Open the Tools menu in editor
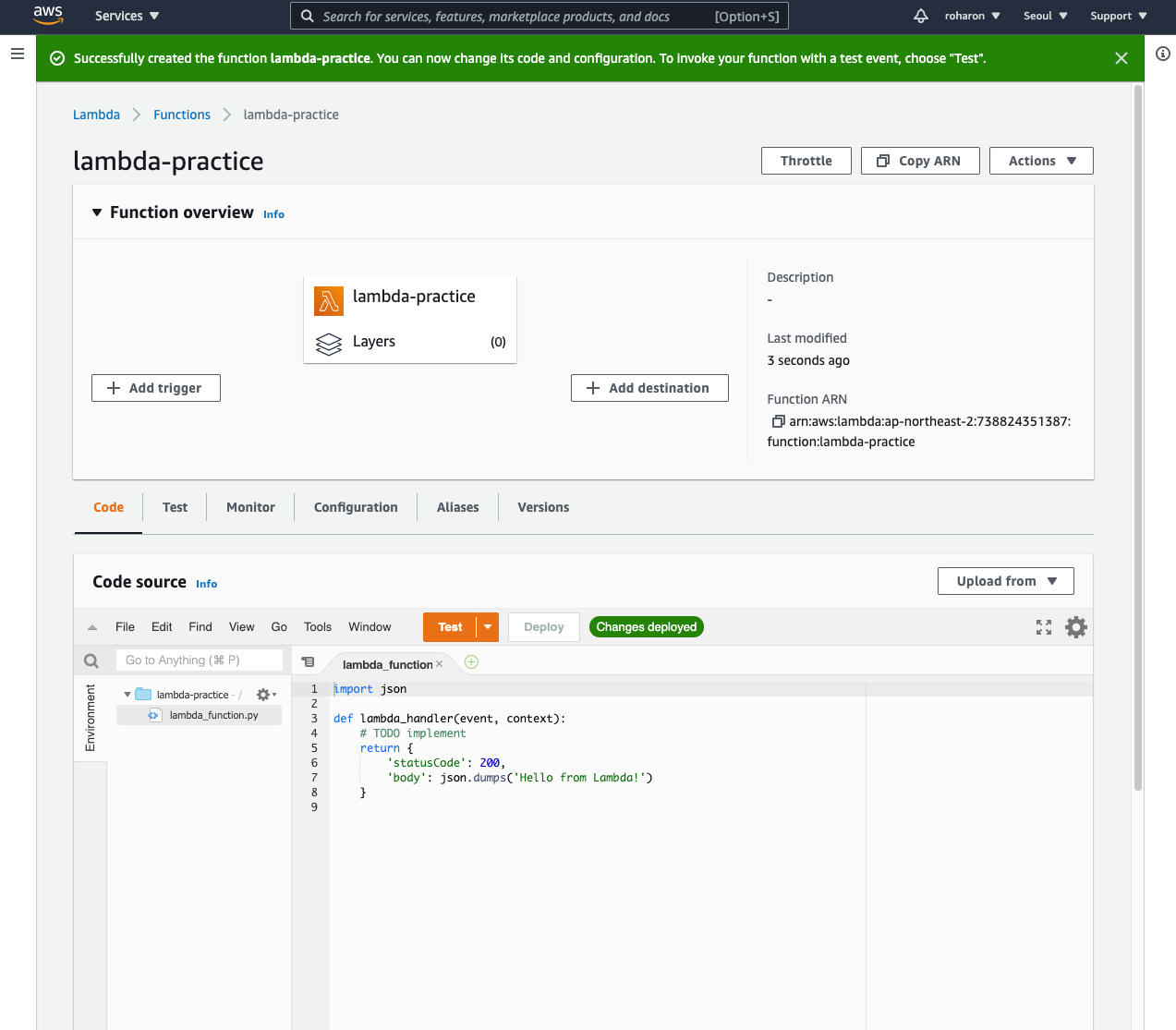The height and width of the screenshot is (1030, 1176). pos(318,627)
